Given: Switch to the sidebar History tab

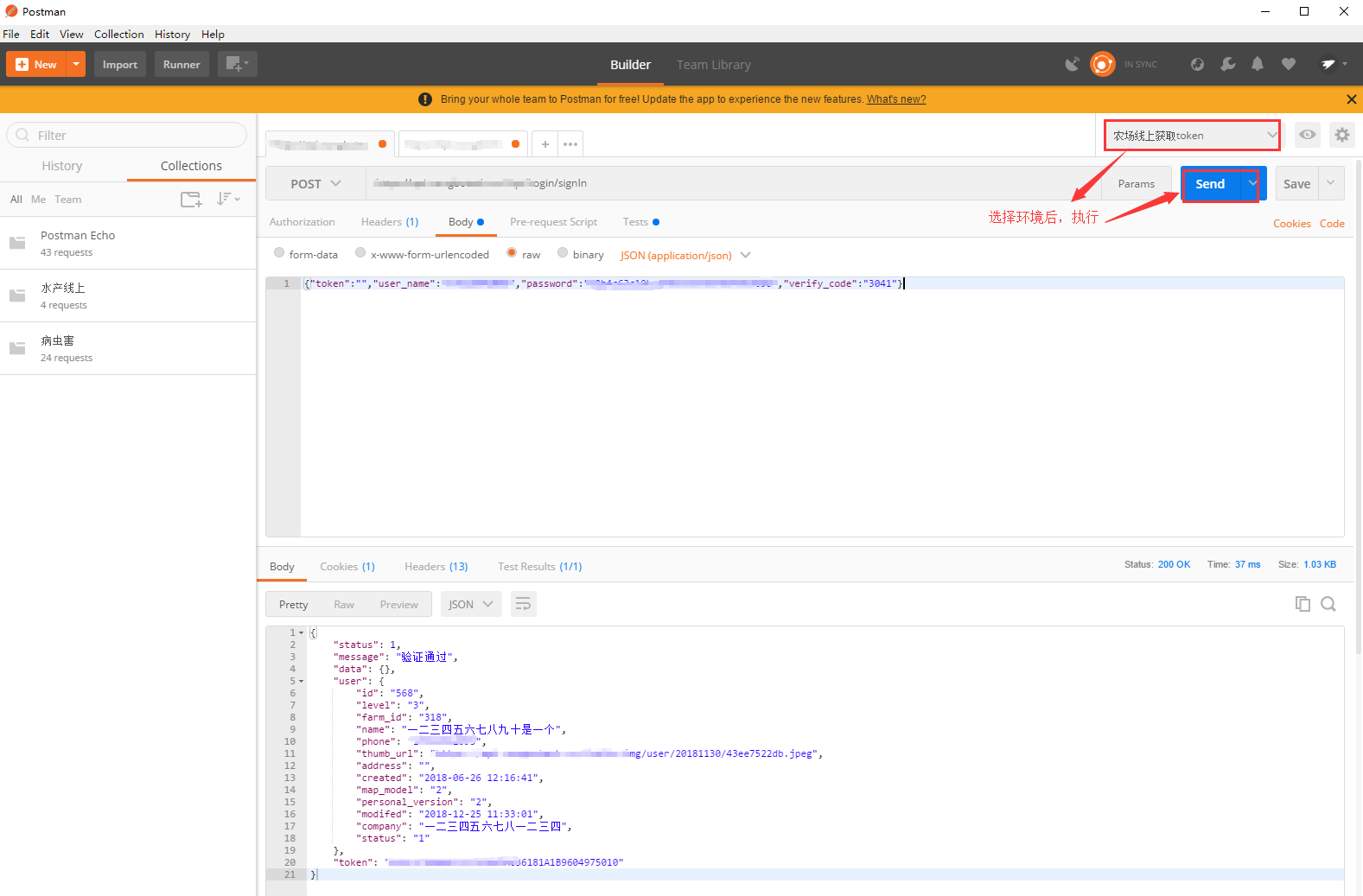Looking at the screenshot, I should 62,166.
